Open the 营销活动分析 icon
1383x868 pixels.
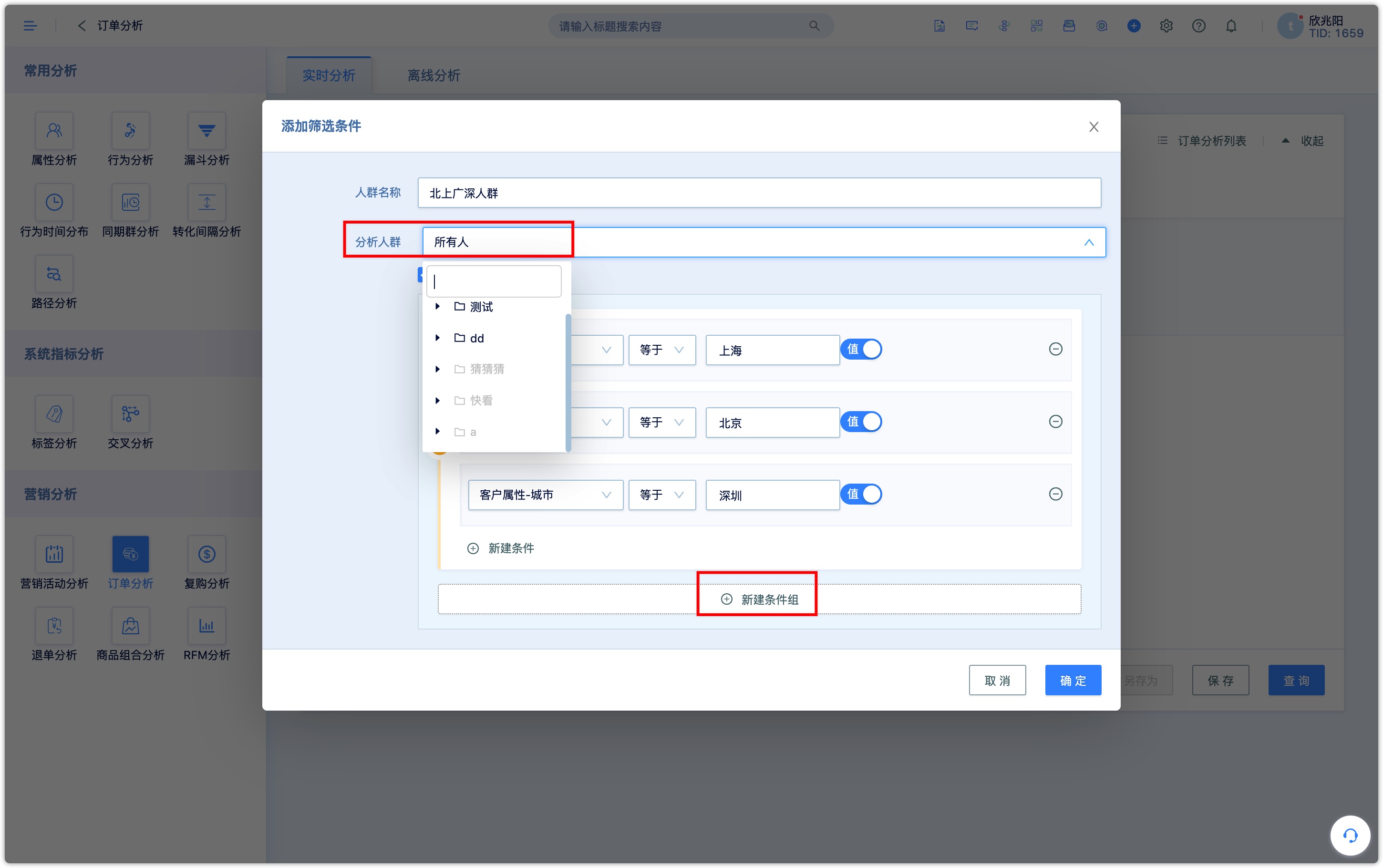(x=54, y=554)
